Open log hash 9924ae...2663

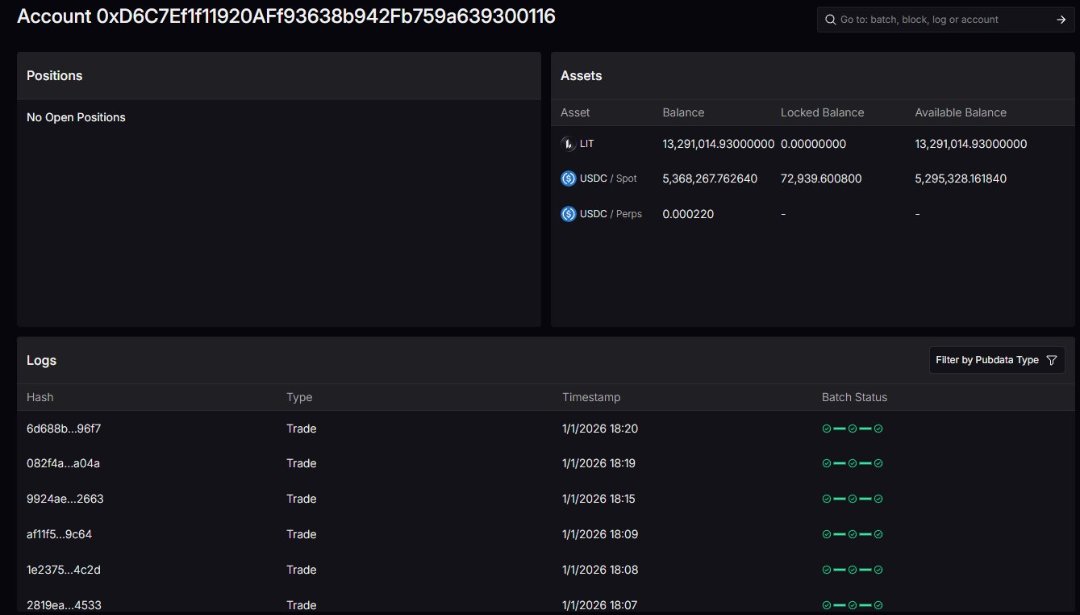[x=65, y=499]
